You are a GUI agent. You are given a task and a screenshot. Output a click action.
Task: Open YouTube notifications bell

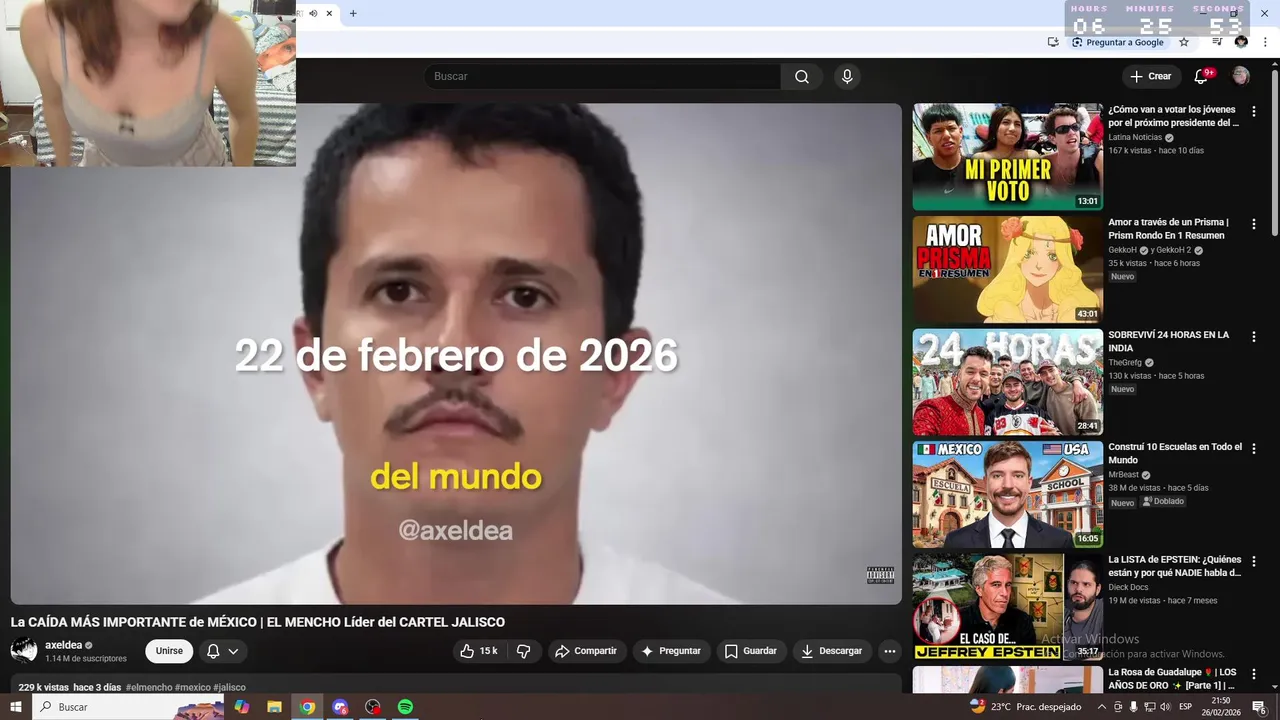coord(1202,76)
